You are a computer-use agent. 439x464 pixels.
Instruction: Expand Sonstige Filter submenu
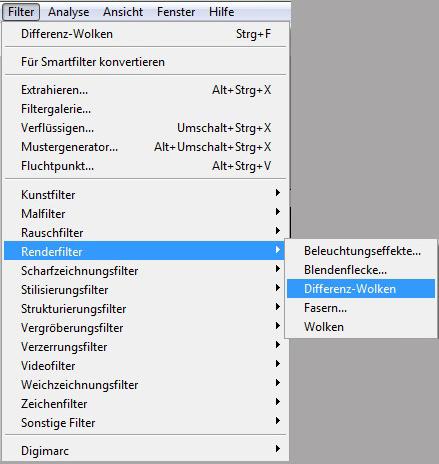click(145, 423)
